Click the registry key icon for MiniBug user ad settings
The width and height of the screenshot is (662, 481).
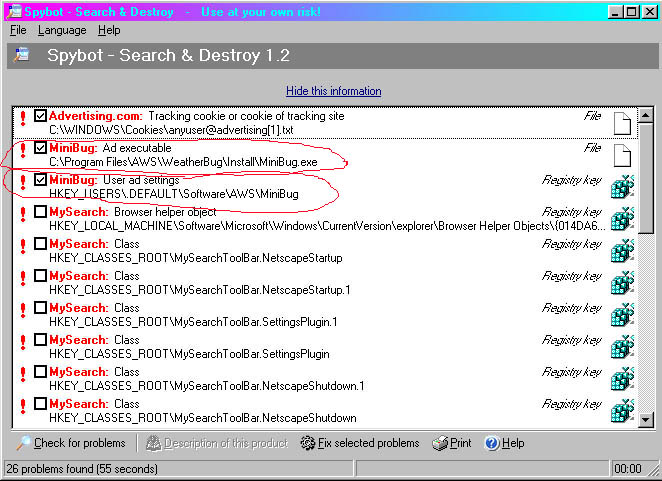(622, 187)
